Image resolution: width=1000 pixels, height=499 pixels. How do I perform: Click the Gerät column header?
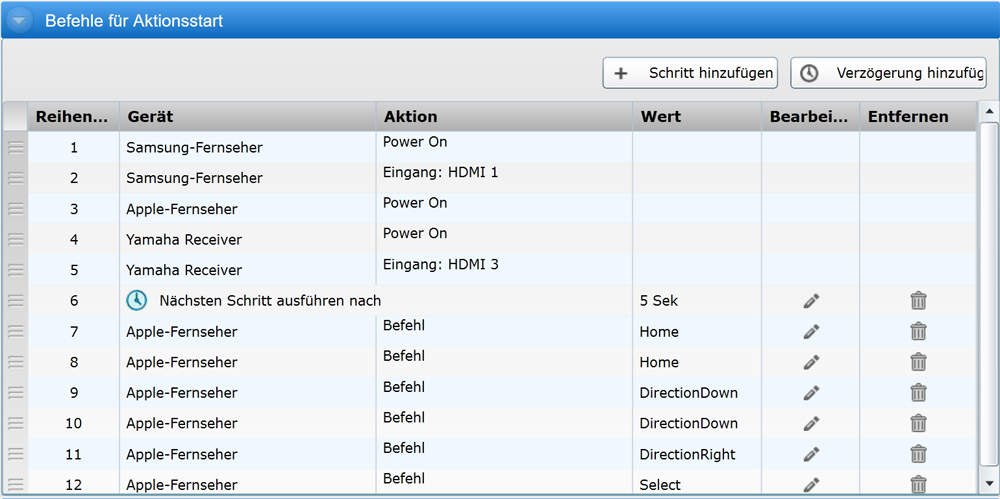point(247,117)
